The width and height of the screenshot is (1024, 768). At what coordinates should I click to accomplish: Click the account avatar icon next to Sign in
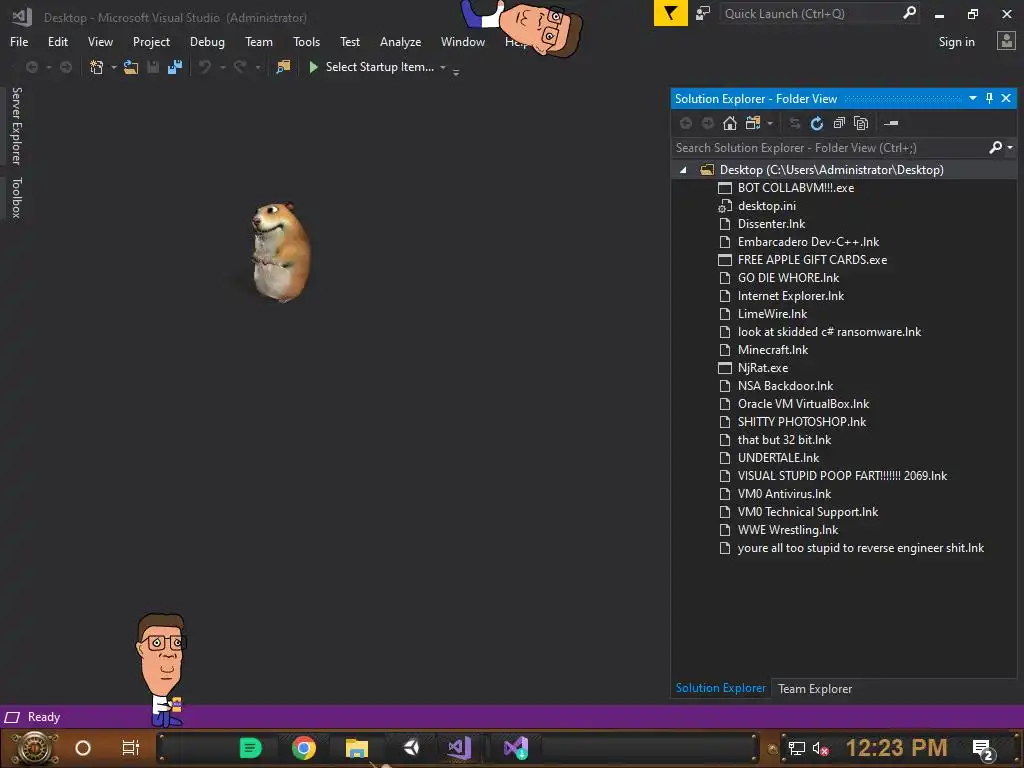1006,41
